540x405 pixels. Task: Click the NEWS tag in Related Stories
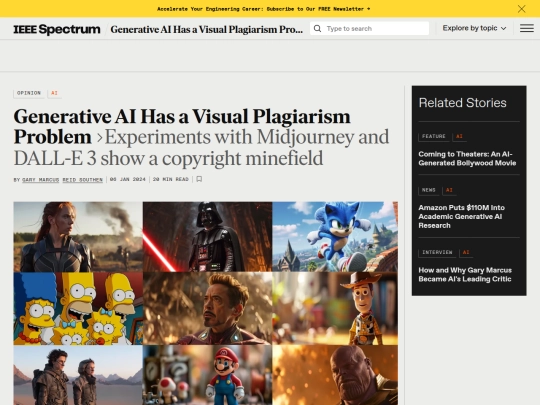click(x=429, y=190)
